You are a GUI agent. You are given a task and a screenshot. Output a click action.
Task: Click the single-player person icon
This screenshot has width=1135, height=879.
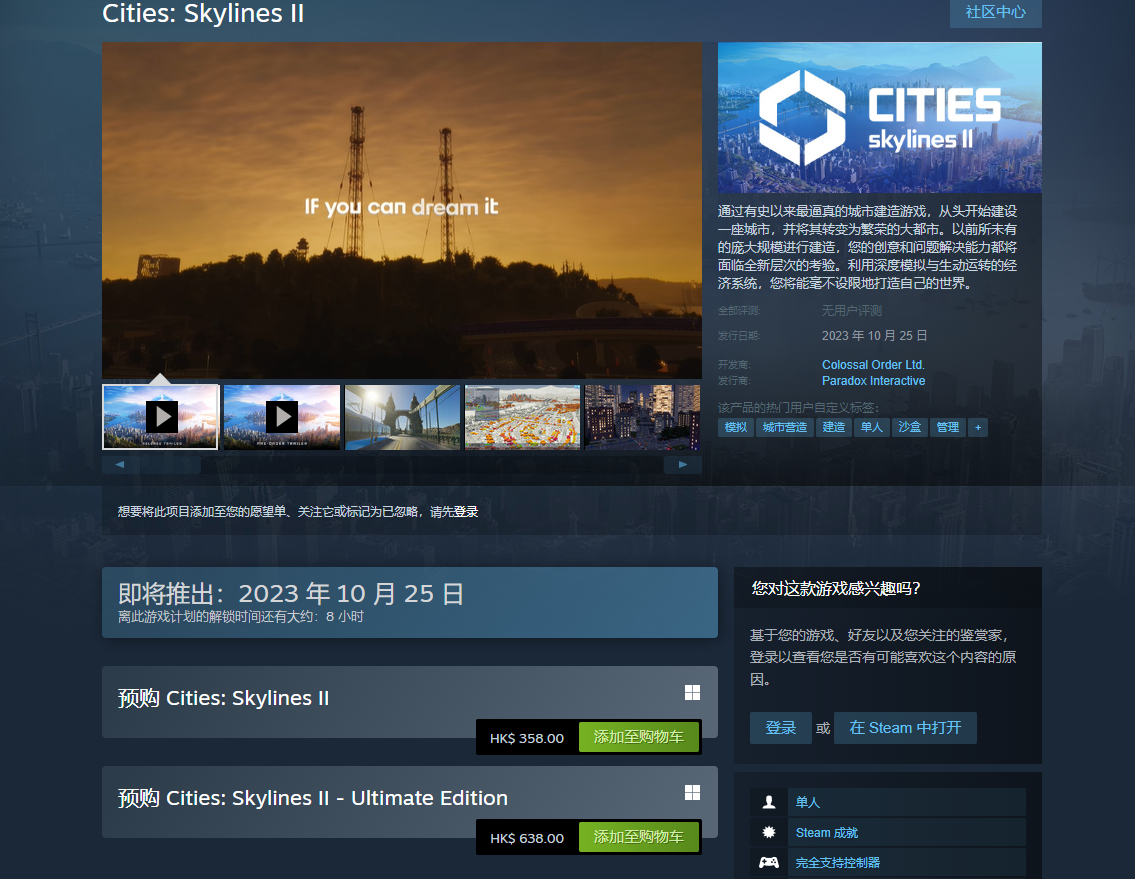(x=769, y=802)
